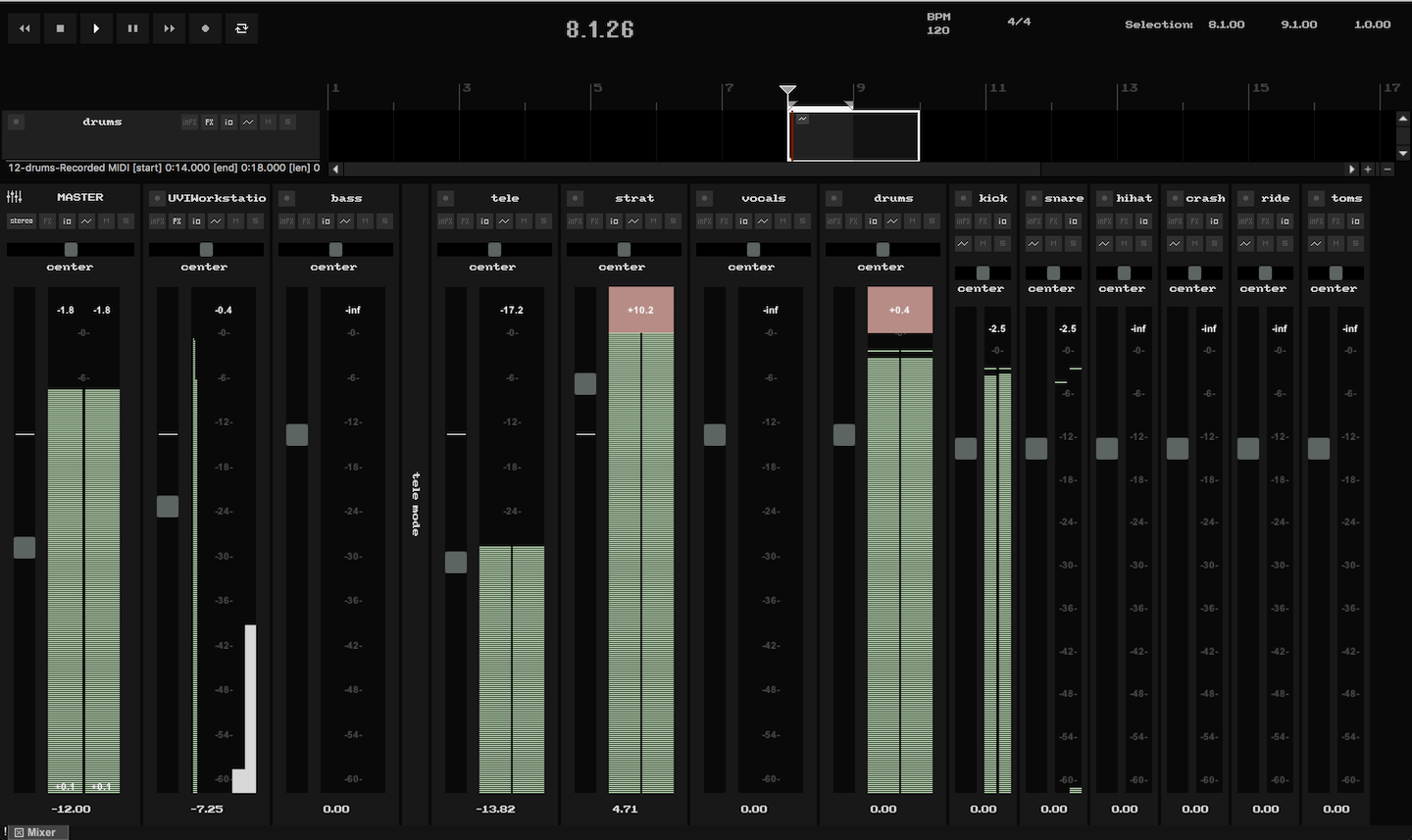The width and height of the screenshot is (1412, 840).
Task: Click the BPM 120 tempo field
Action: coord(938,24)
